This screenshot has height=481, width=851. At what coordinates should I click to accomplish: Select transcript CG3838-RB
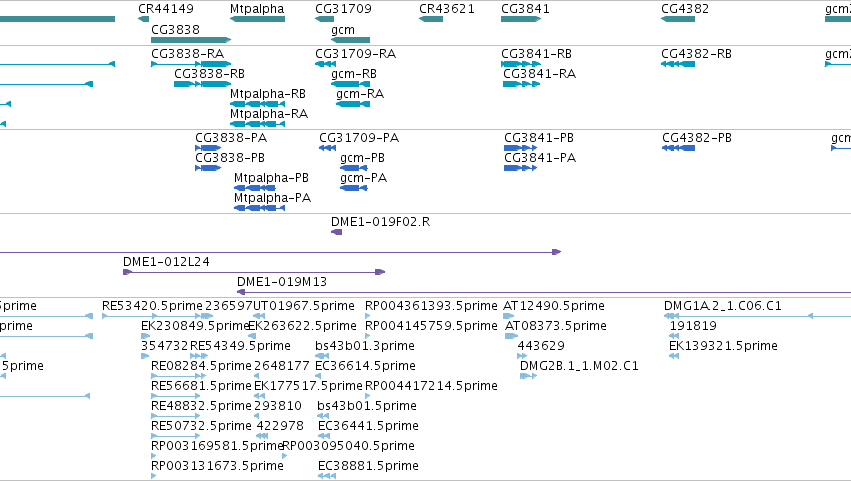209,74
